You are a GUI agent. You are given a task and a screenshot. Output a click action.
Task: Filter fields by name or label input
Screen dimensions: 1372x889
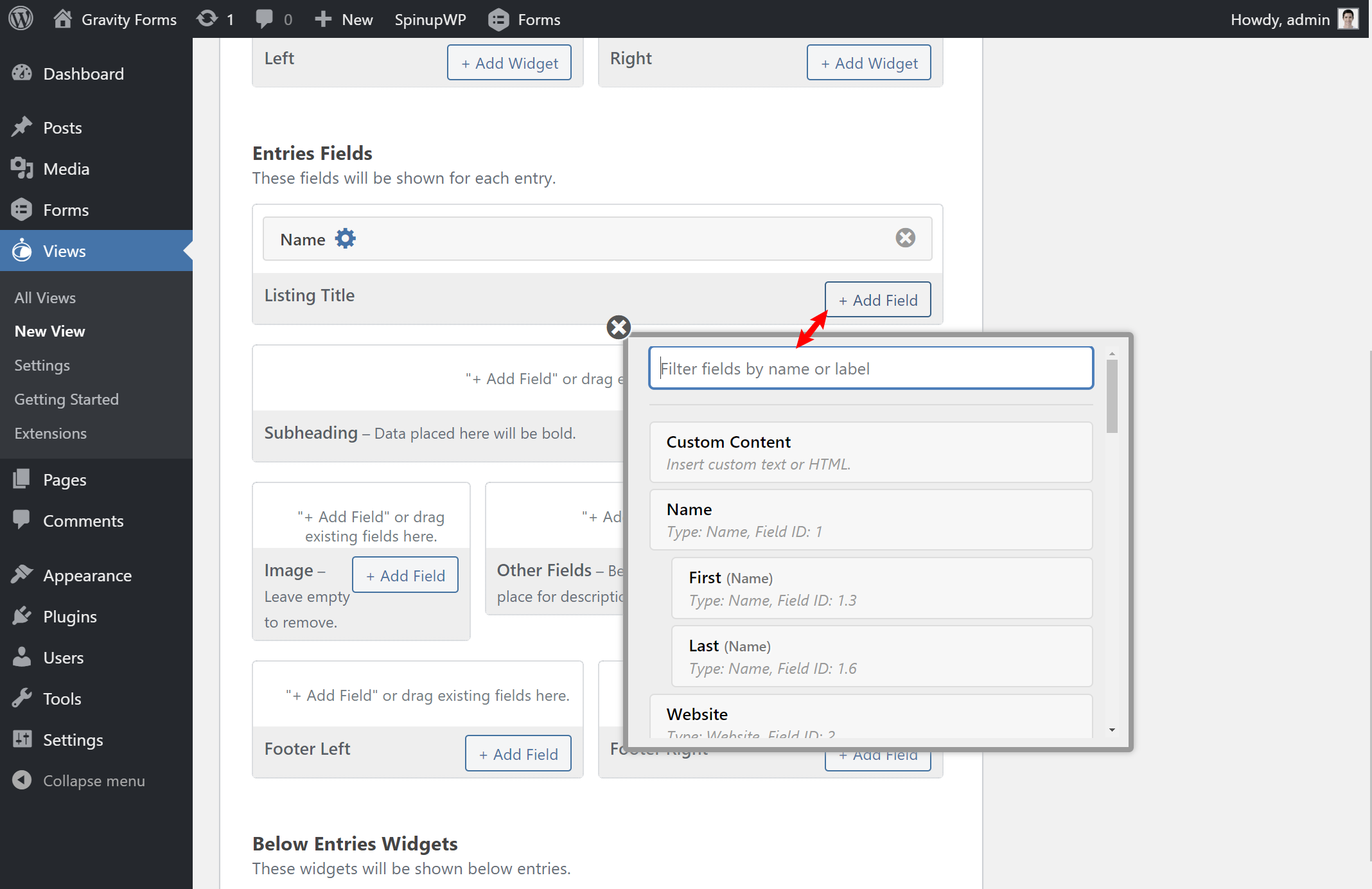point(872,368)
